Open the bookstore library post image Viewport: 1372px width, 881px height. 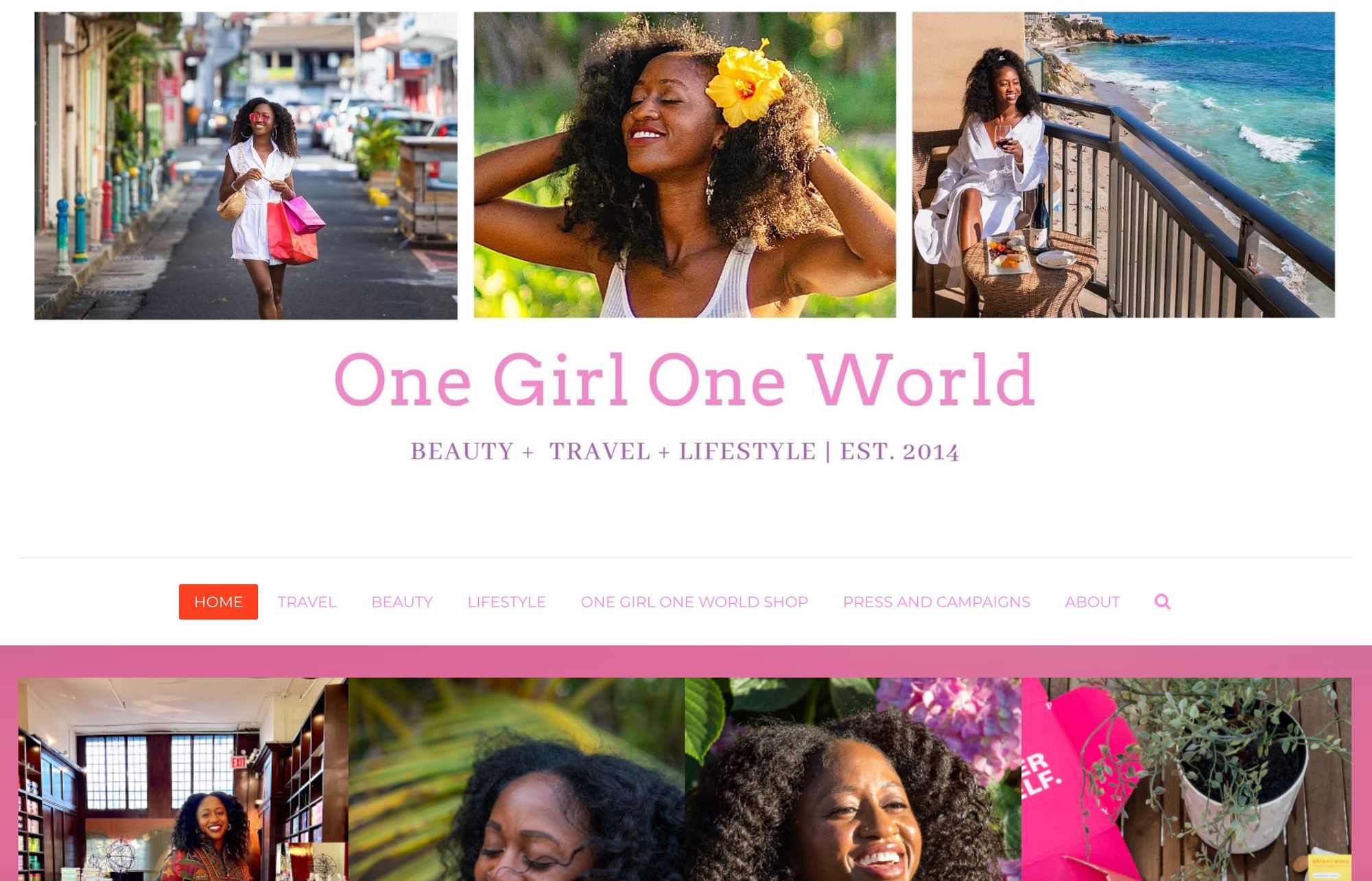pos(183,779)
